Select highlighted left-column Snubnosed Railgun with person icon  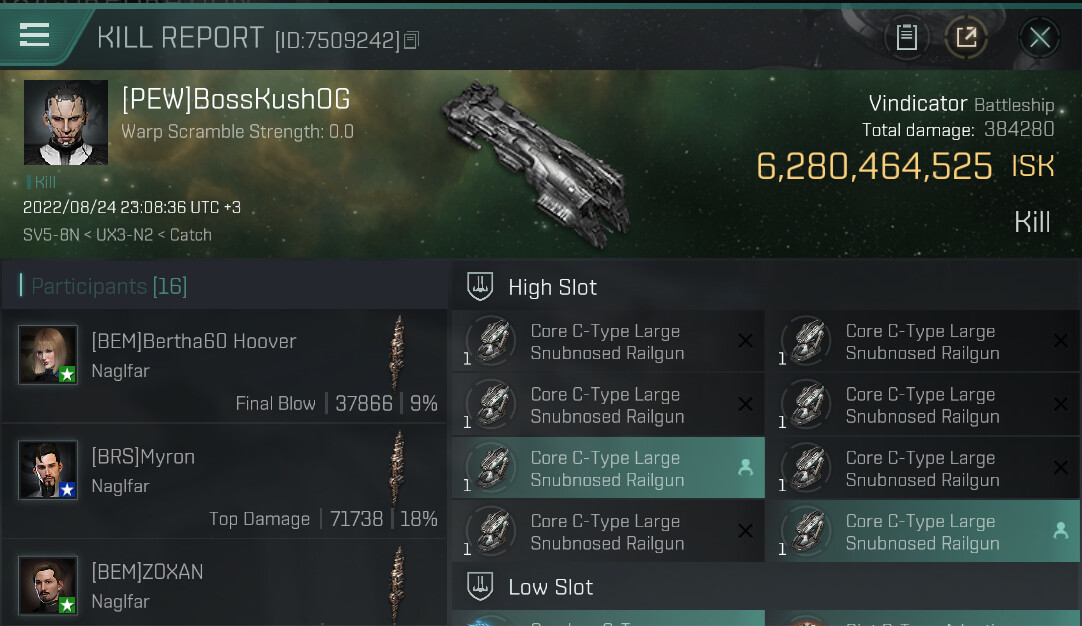tap(608, 468)
